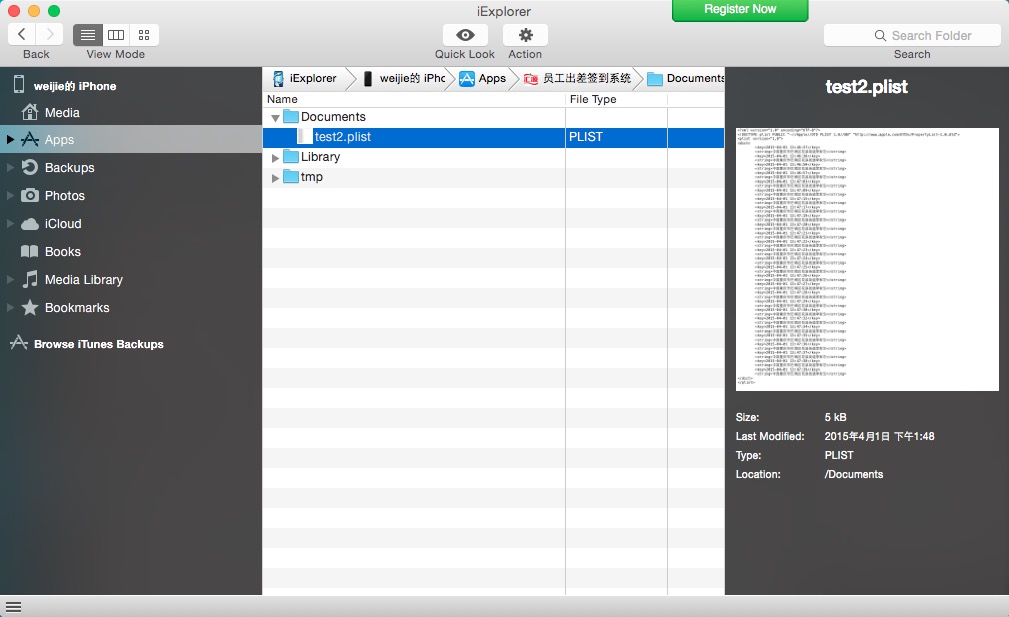Image resolution: width=1009 pixels, height=617 pixels.
Task: Open Backups in the sidebar
Action: (69, 167)
